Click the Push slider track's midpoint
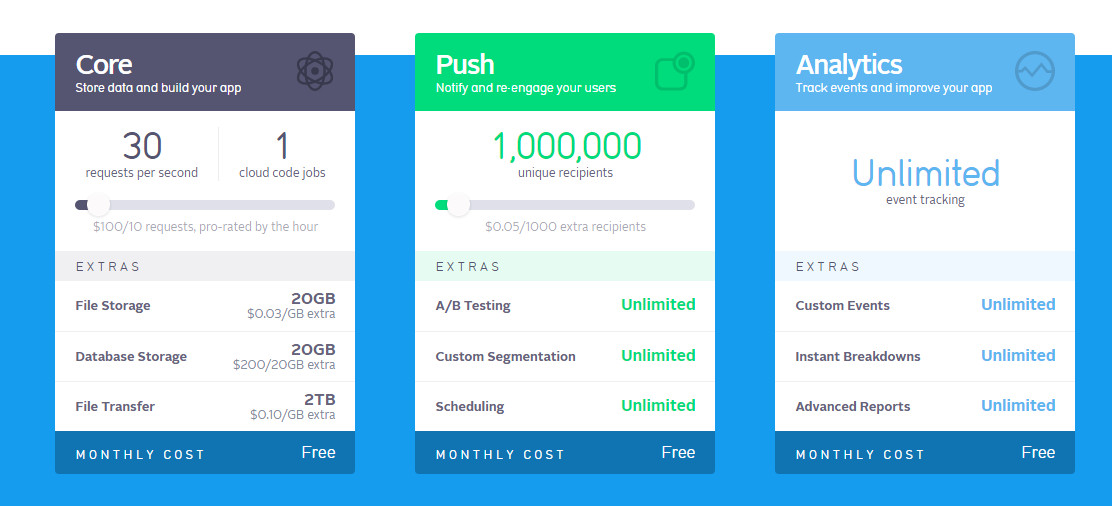The width and height of the screenshot is (1112, 506). [565, 205]
